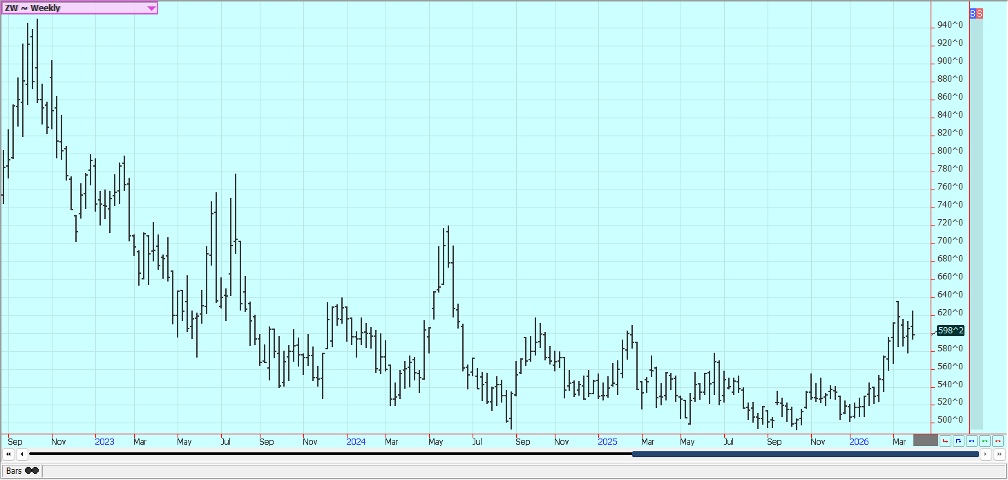Jump to latest bars with double-right arrow

click(998, 454)
